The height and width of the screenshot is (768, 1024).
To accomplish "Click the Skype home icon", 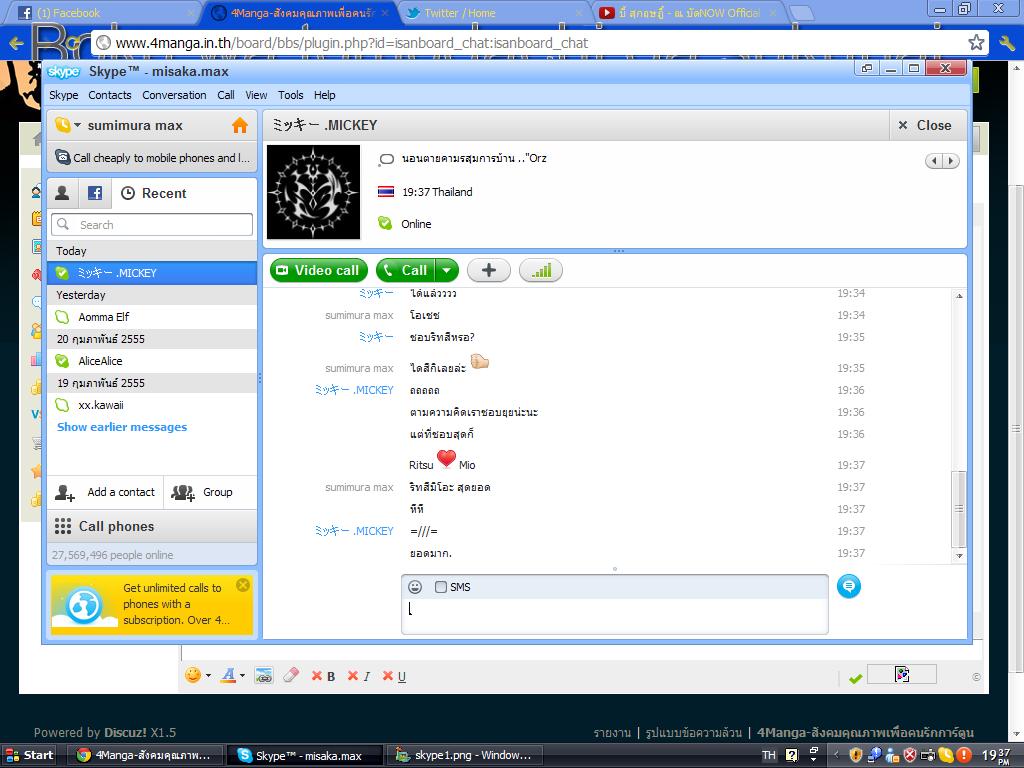I will point(240,125).
